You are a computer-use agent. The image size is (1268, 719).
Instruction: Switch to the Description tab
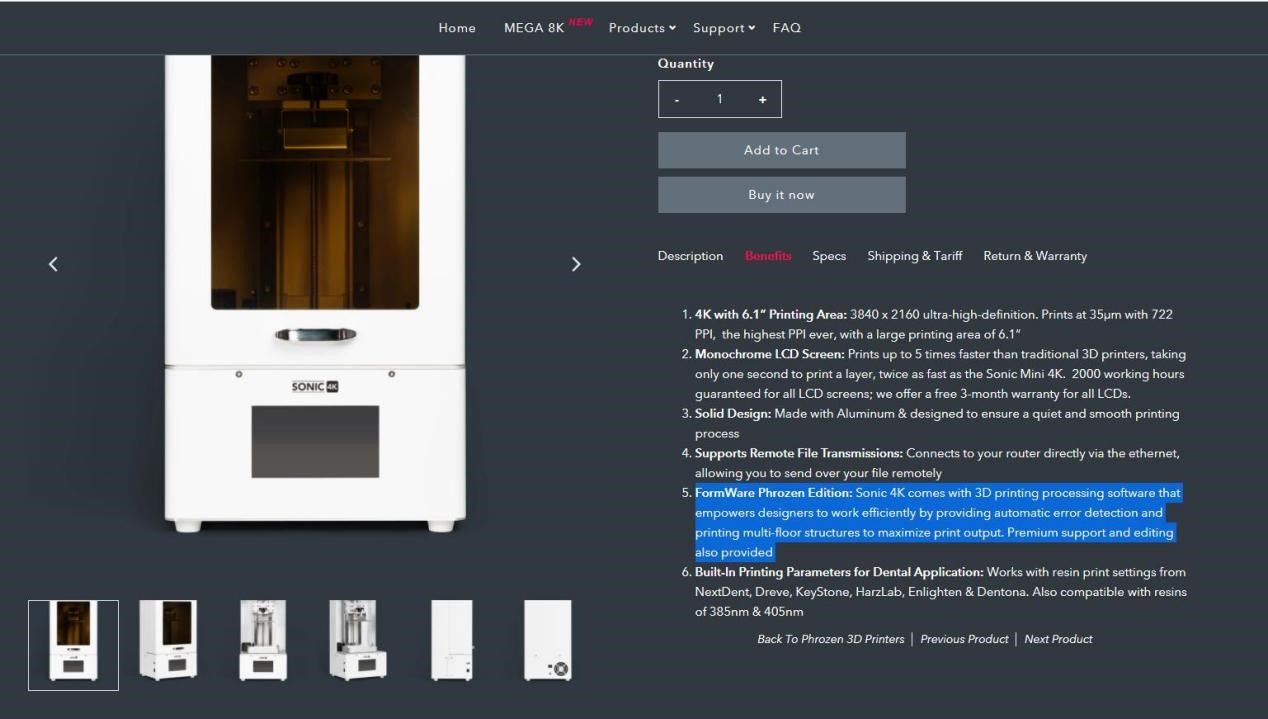click(x=690, y=256)
